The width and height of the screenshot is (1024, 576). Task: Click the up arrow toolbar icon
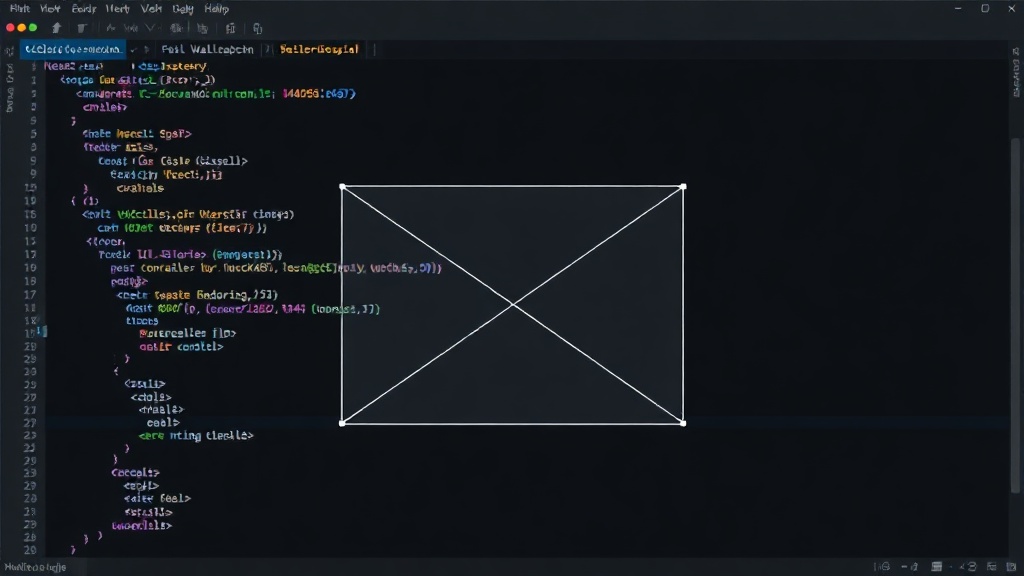pyautogui.click(x=56, y=28)
